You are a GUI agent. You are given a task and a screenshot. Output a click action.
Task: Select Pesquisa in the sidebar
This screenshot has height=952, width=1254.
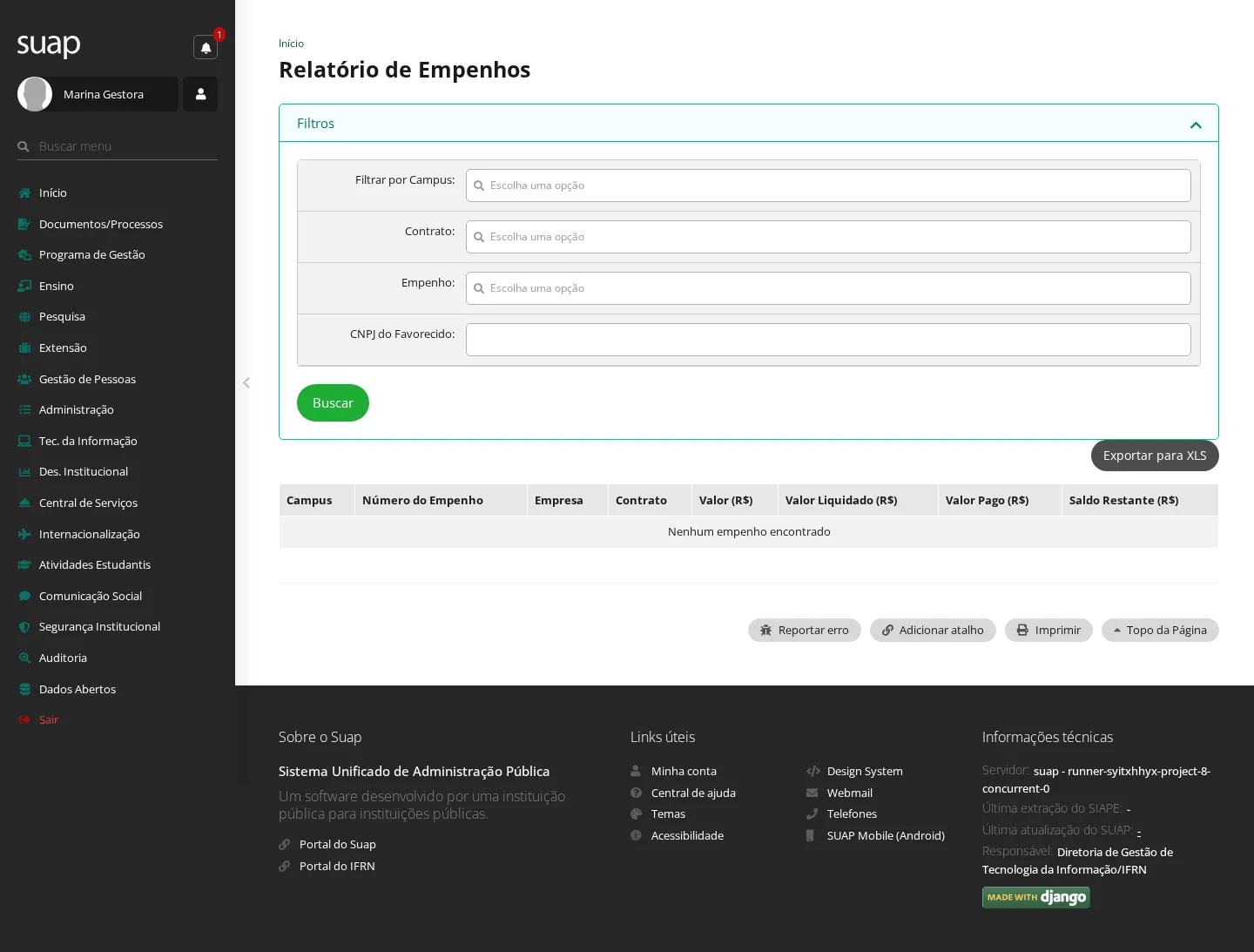click(118, 316)
